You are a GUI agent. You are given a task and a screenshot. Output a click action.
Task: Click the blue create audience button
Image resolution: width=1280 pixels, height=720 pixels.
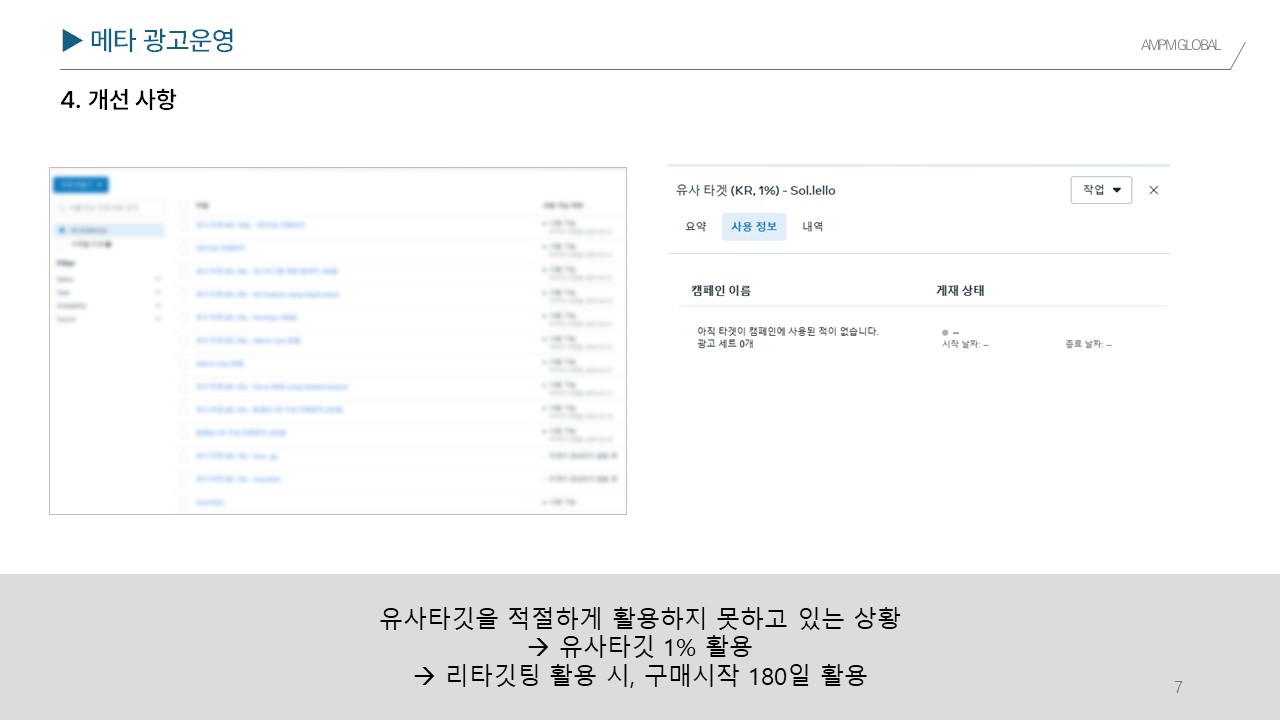[x=81, y=184]
